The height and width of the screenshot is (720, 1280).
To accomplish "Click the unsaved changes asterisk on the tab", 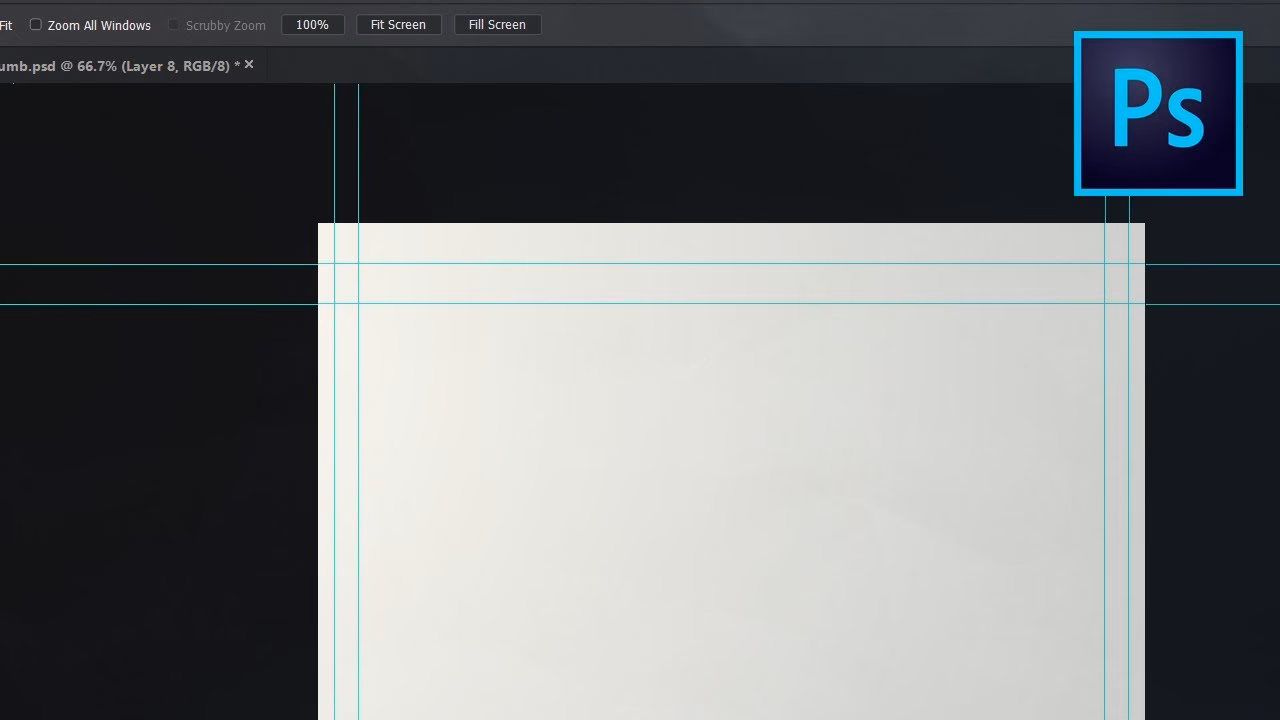I will [x=237, y=64].
